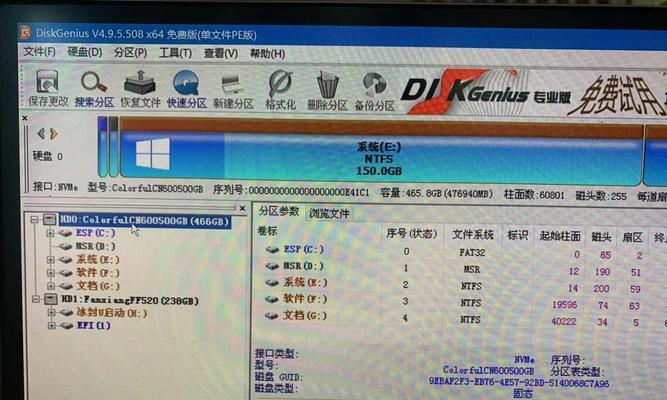Open the Quick Partition (快速分区) tool

click(x=186, y=89)
